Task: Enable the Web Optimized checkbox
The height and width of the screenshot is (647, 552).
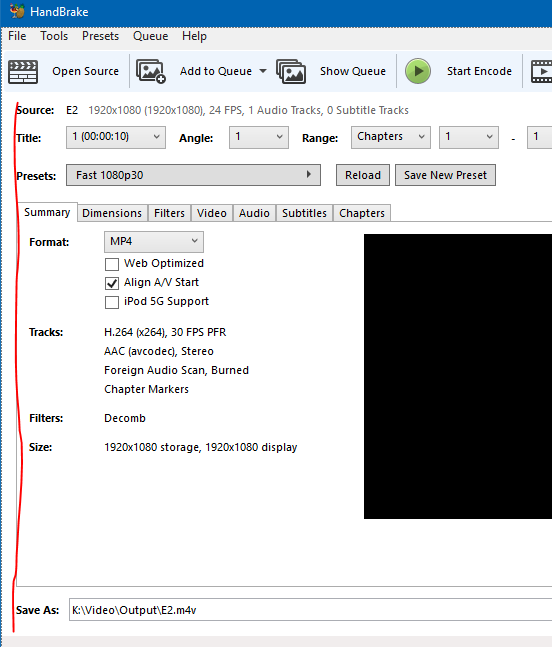Action: (112, 264)
